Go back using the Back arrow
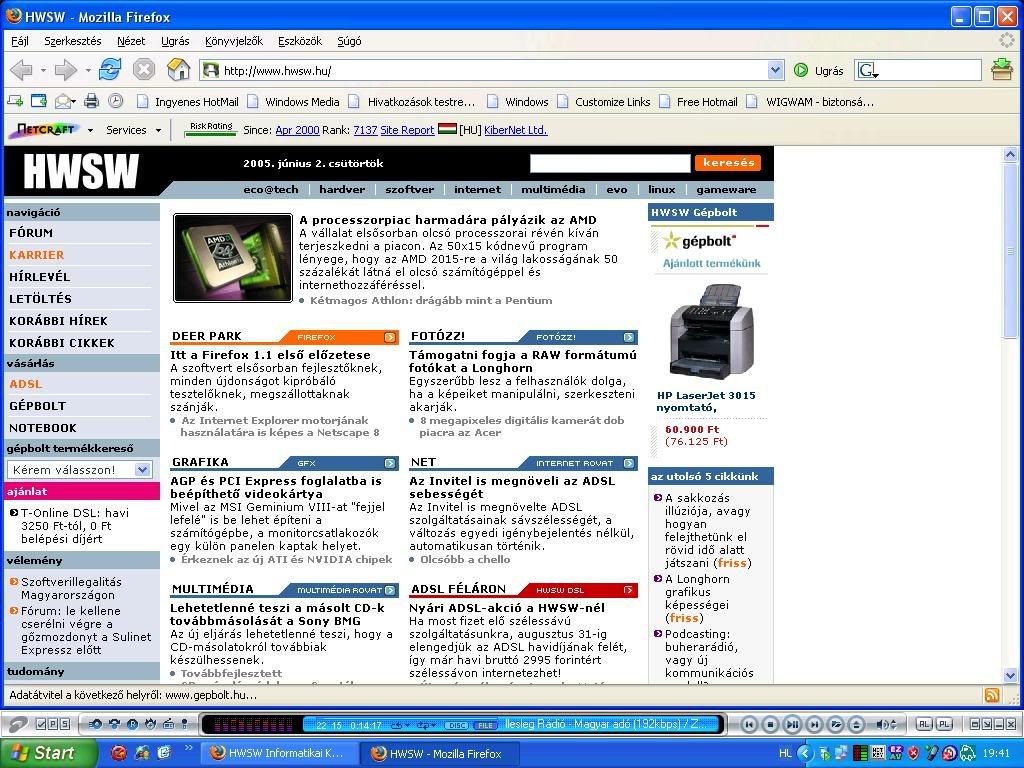The width and height of the screenshot is (1024, 768). (21, 69)
